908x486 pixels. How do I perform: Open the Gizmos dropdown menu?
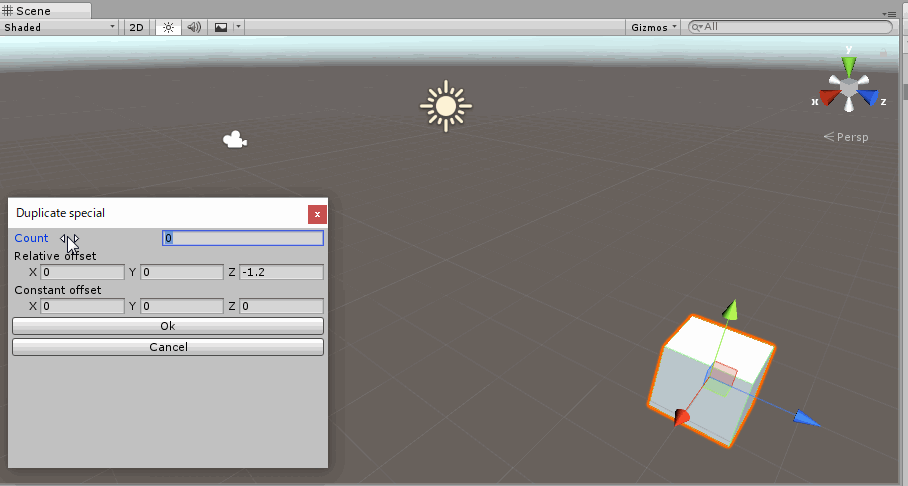point(653,27)
